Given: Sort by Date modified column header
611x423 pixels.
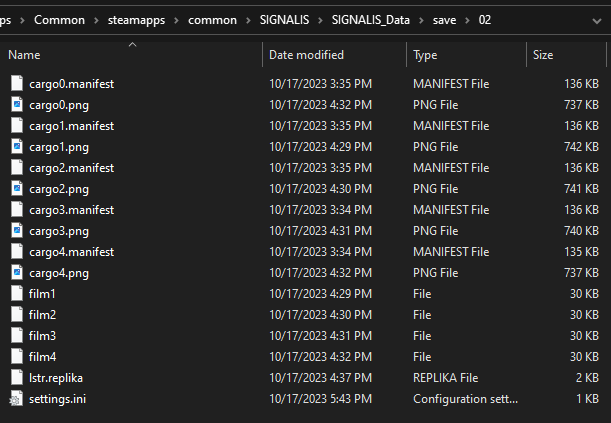Looking at the screenshot, I should (306, 55).
